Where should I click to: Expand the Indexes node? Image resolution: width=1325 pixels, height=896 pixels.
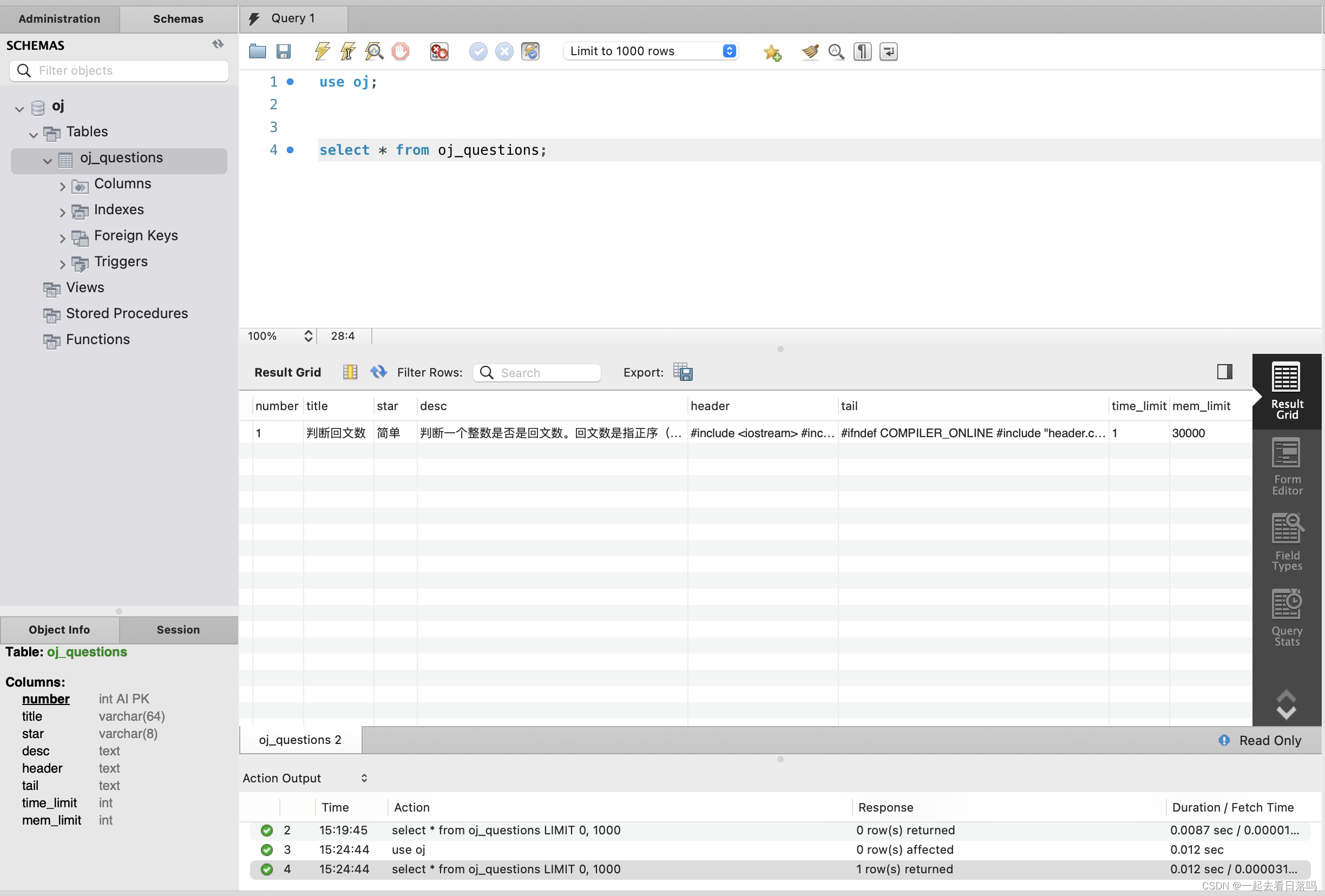pyautogui.click(x=63, y=213)
